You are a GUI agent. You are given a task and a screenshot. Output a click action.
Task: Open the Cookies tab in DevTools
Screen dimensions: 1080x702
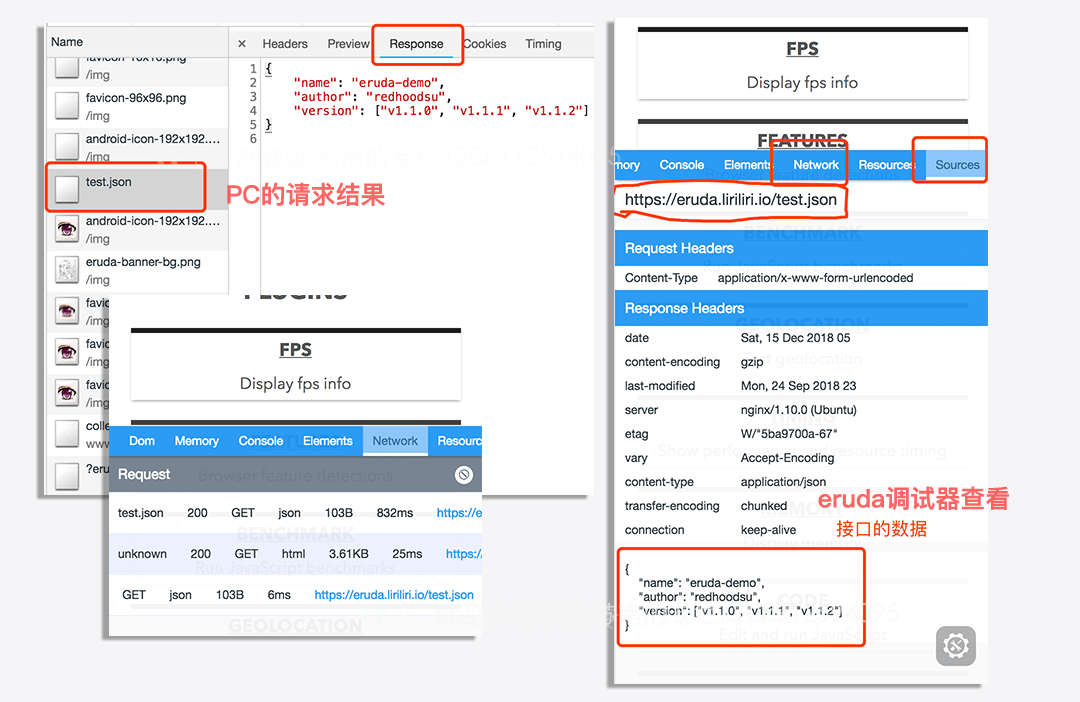pyautogui.click(x=485, y=44)
